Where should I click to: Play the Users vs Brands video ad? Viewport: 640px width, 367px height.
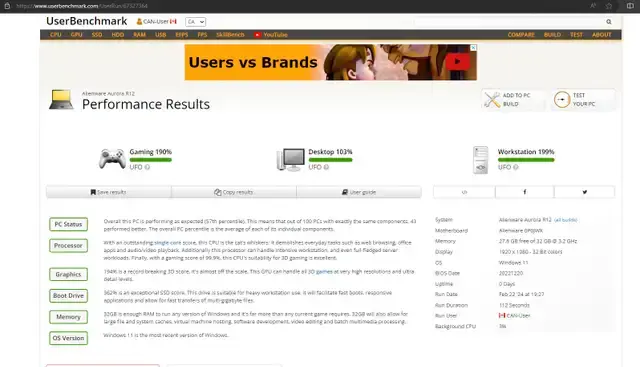(457, 62)
